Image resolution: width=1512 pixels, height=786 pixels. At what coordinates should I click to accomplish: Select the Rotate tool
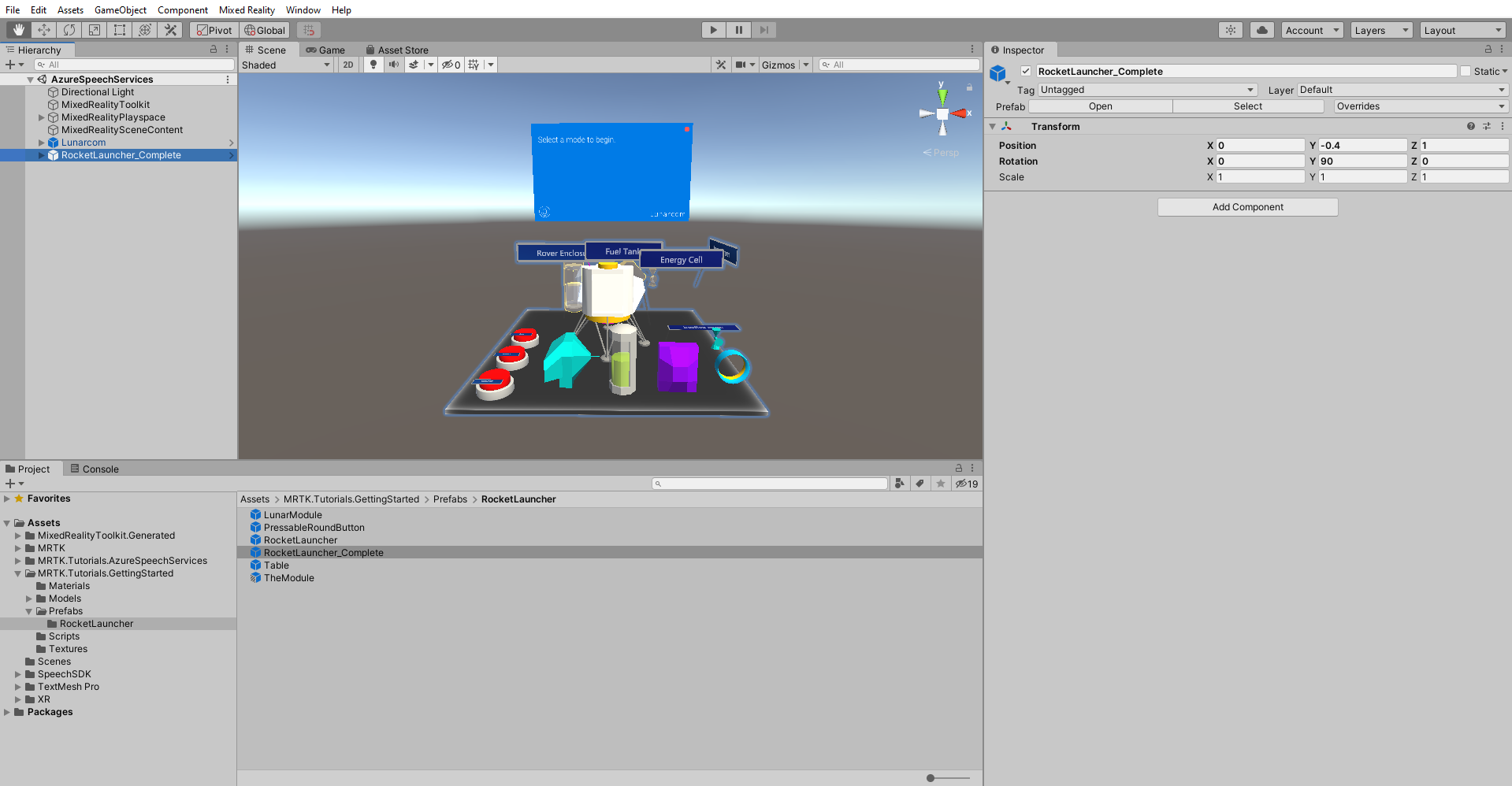(x=69, y=30)
